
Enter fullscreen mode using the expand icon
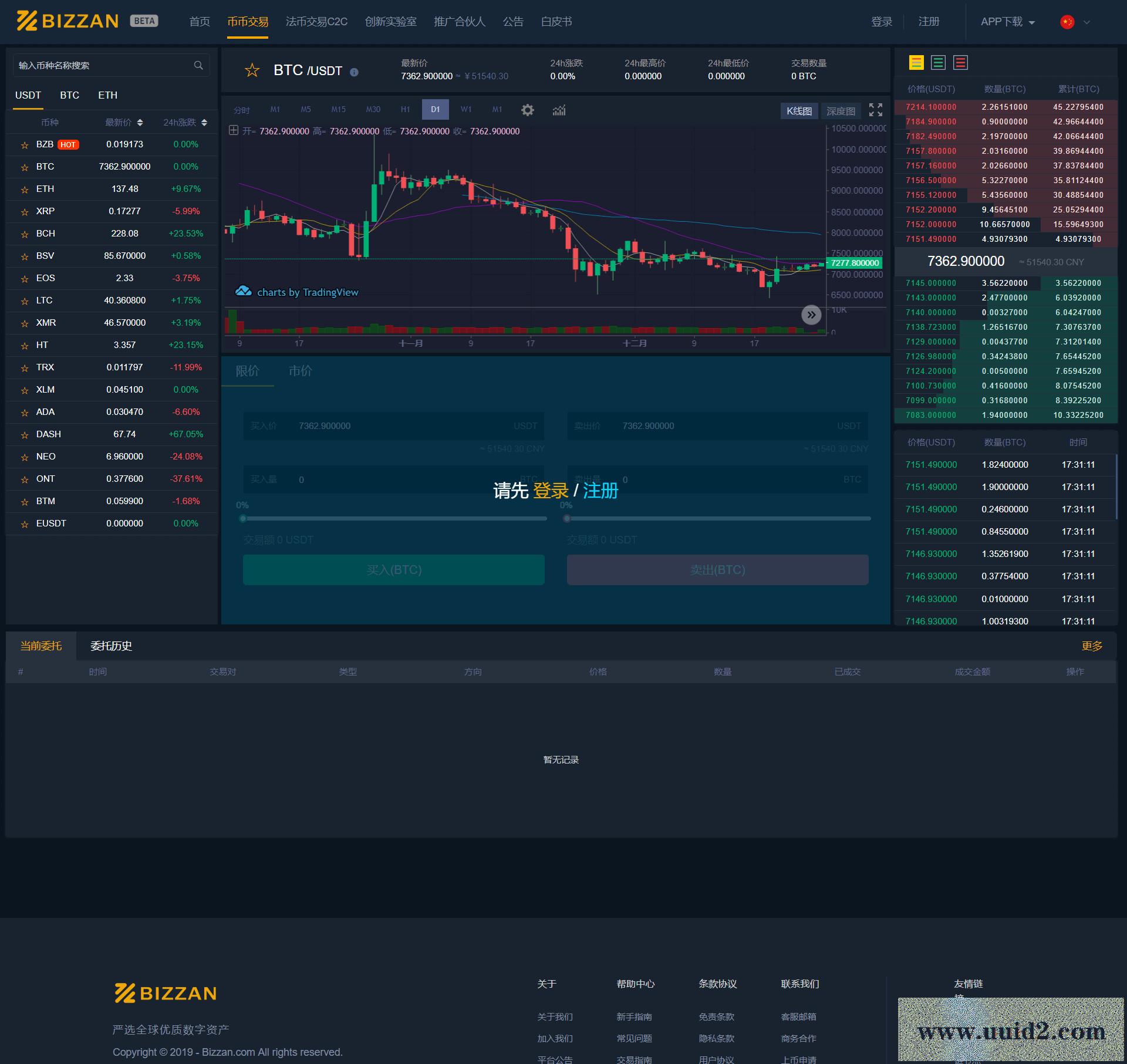pyautogui.click(x=875, y=110)
